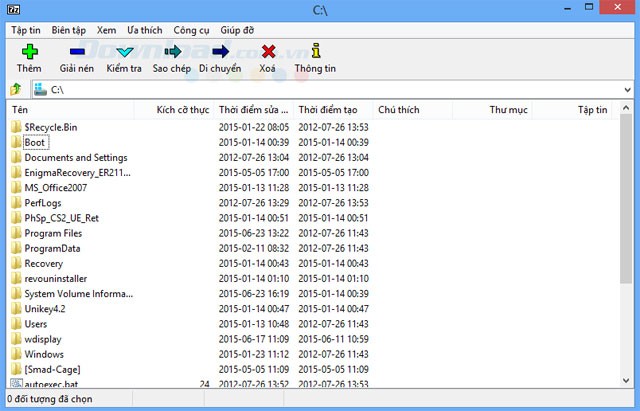Screen dimensions: 640x411
Task: Sort by Thời điểm sửa column header
Action: click(x=253, y=110)
